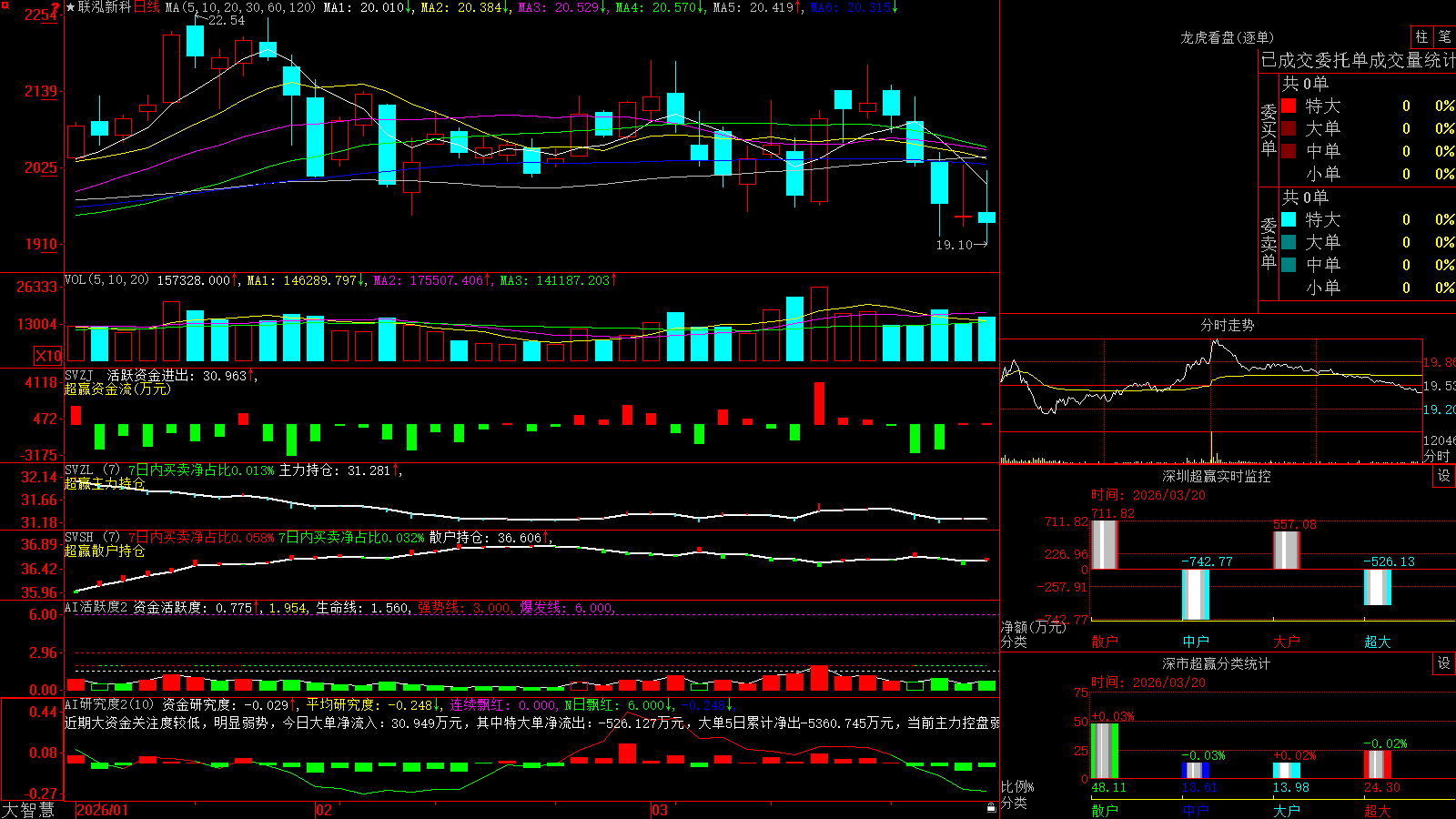Click the blue 中户 13.61 percentage bar
The width and height of the screenshot is (1456, 819).
click(1196, 771)
